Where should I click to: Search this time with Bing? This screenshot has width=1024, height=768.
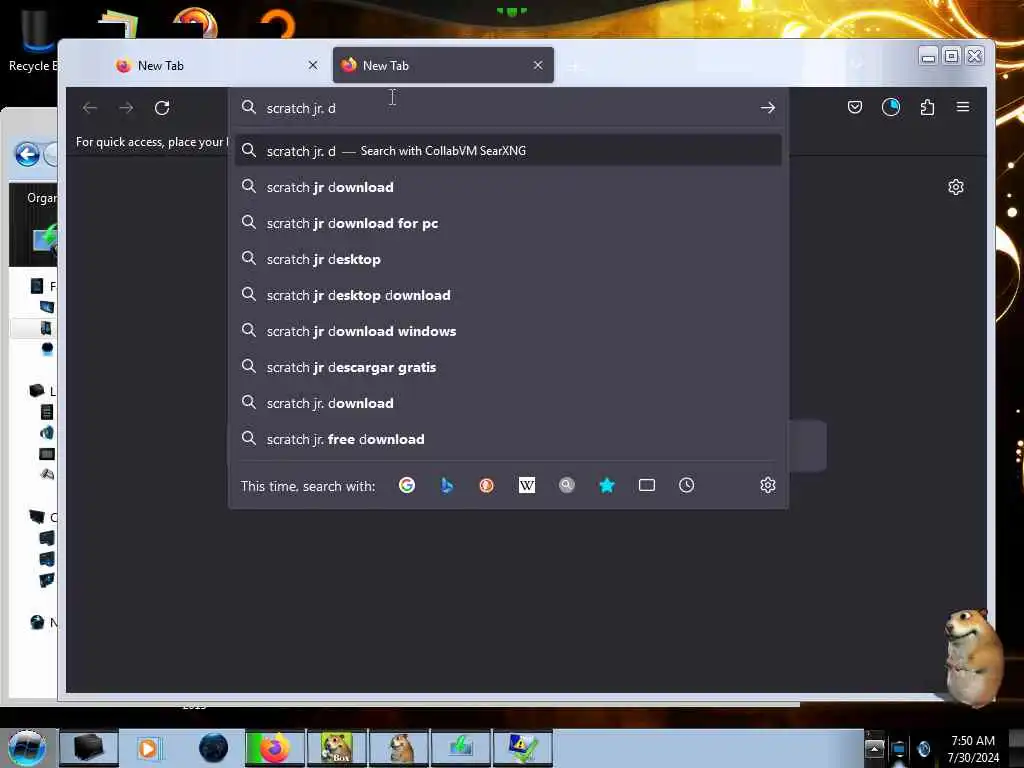point(447,485)
